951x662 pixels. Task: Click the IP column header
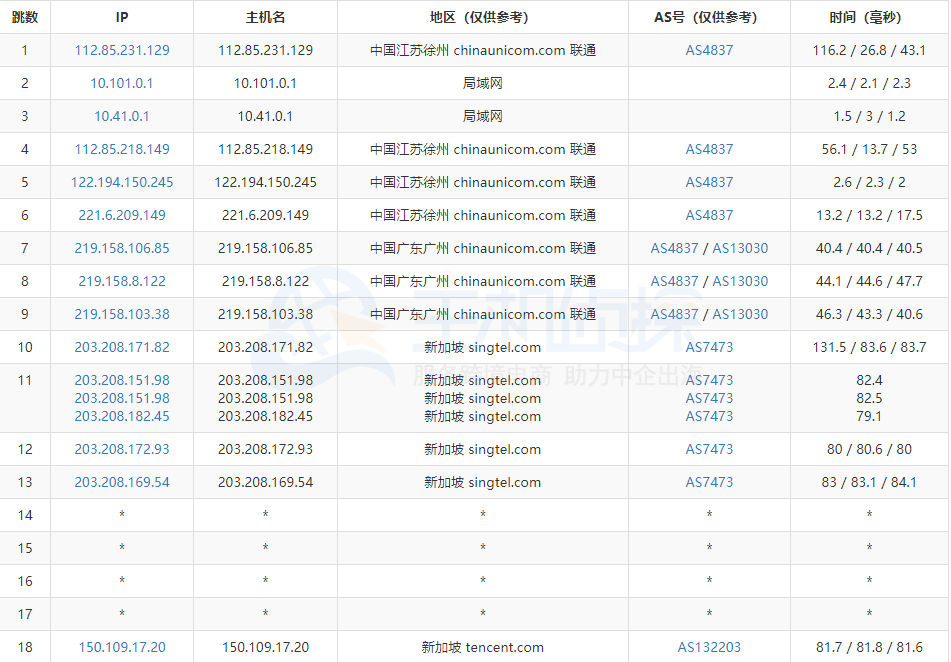pos(122,17)
